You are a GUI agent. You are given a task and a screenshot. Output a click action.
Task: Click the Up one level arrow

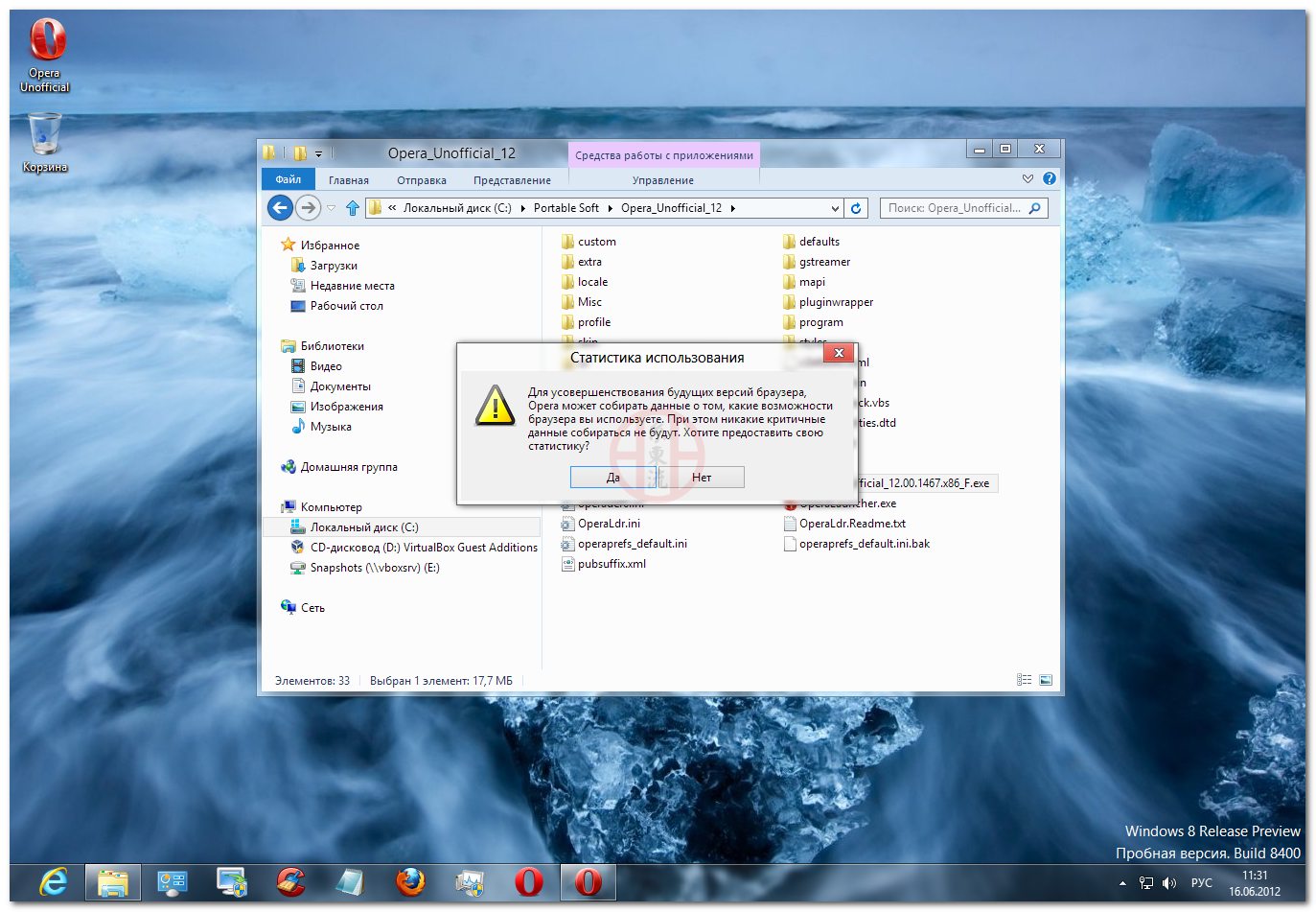click(353, 208)
